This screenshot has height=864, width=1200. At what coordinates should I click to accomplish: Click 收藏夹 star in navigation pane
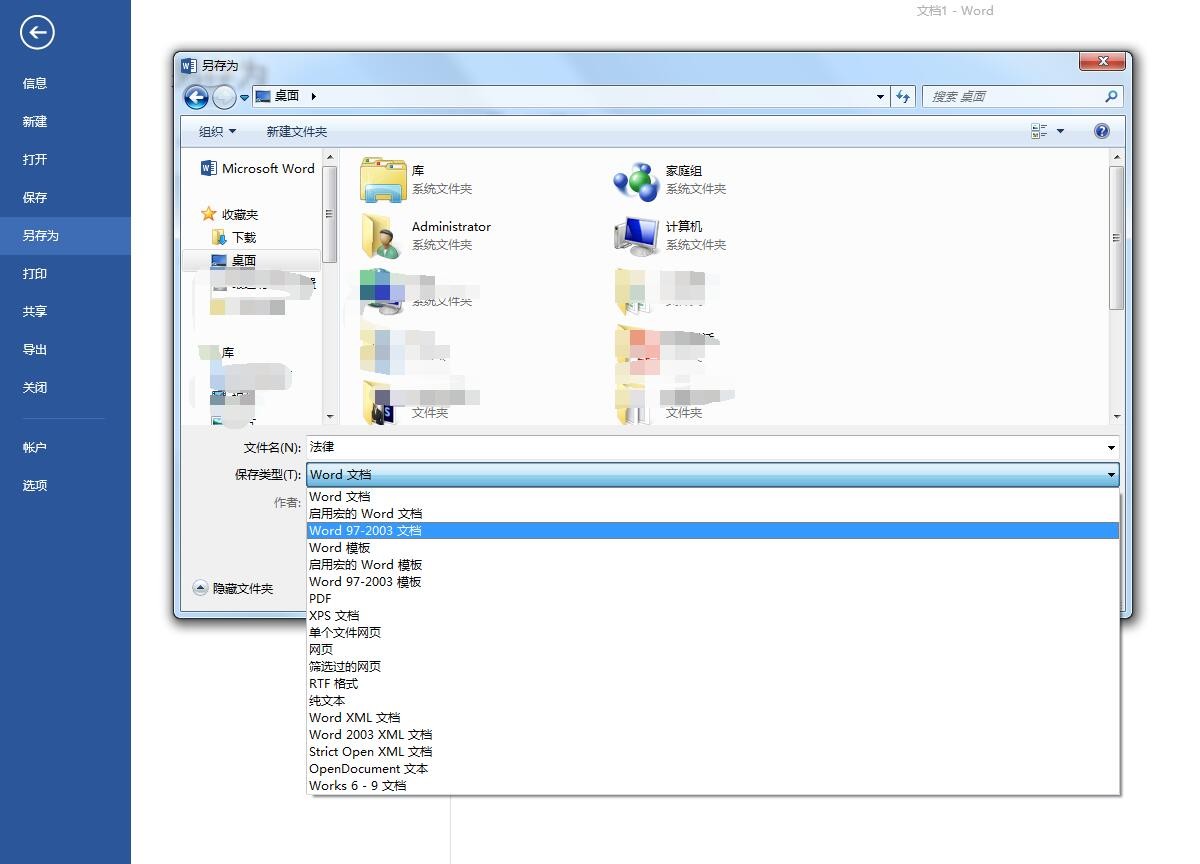click(208, 214)
